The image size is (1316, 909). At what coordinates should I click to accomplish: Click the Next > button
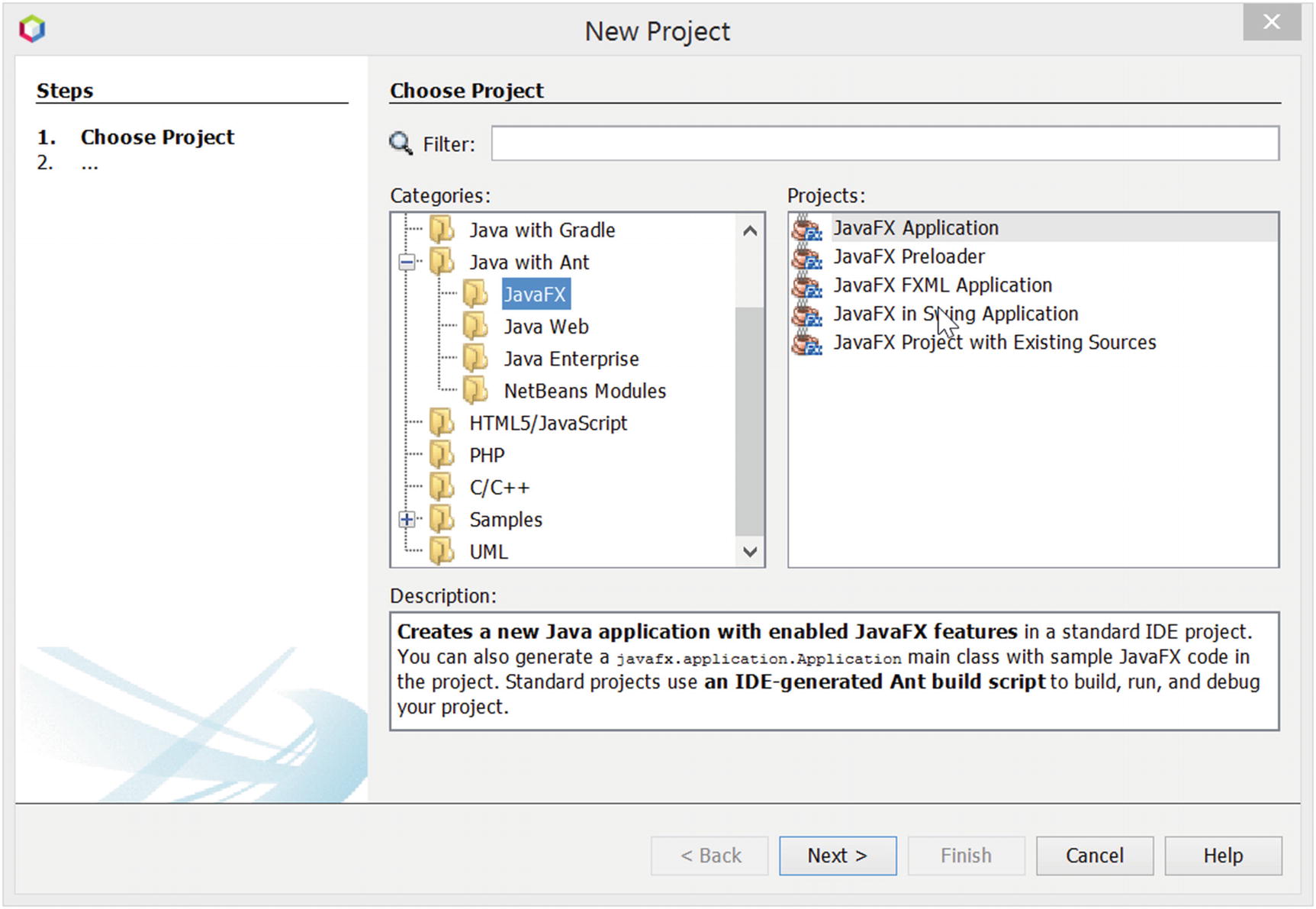click(x=838, y=856)
